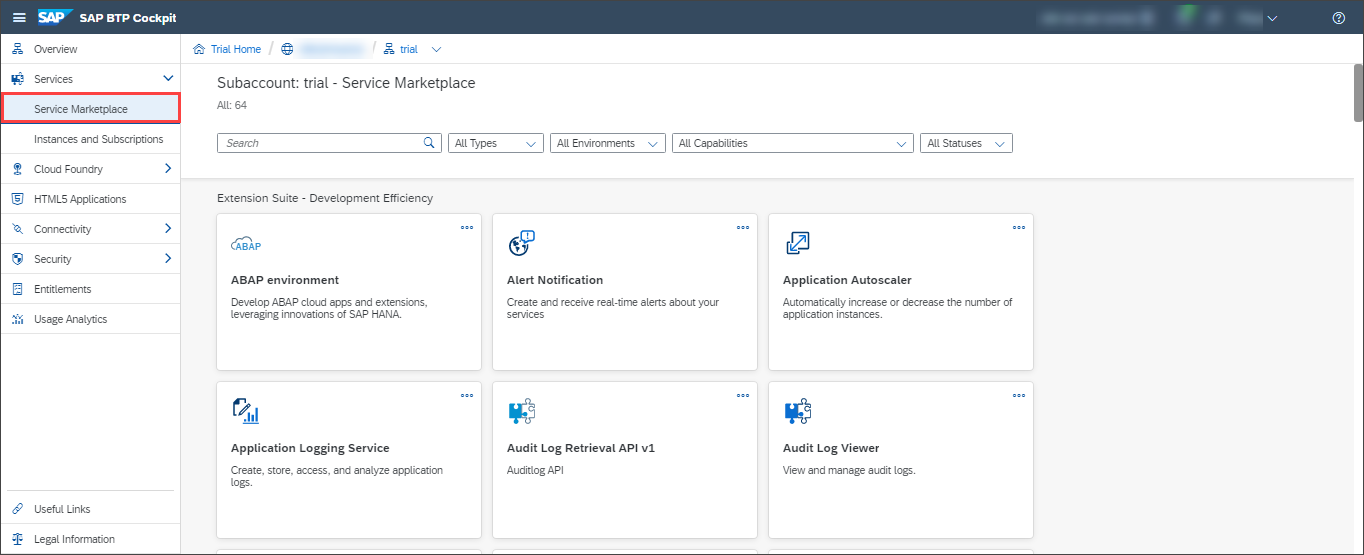Open the Application Logging Service title
The width and height of the screenshot is (1364, 555).
pyautogui.click(x=310, y=448)
